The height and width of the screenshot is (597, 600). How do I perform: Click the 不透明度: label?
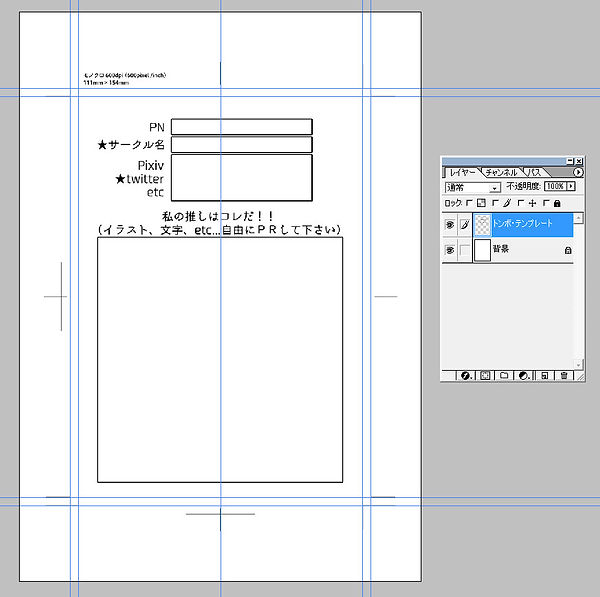[523, 186]
